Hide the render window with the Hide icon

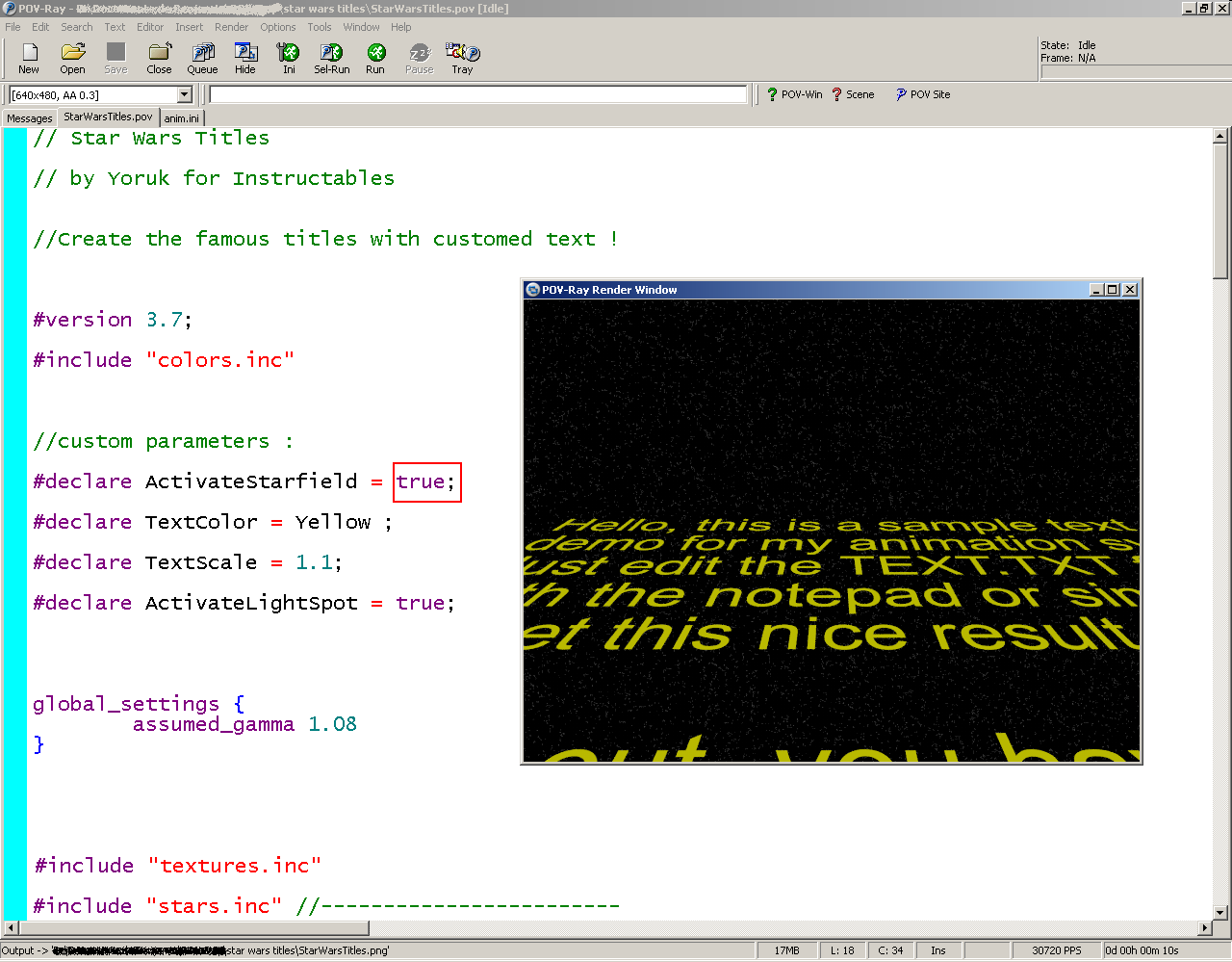point(245,58)
